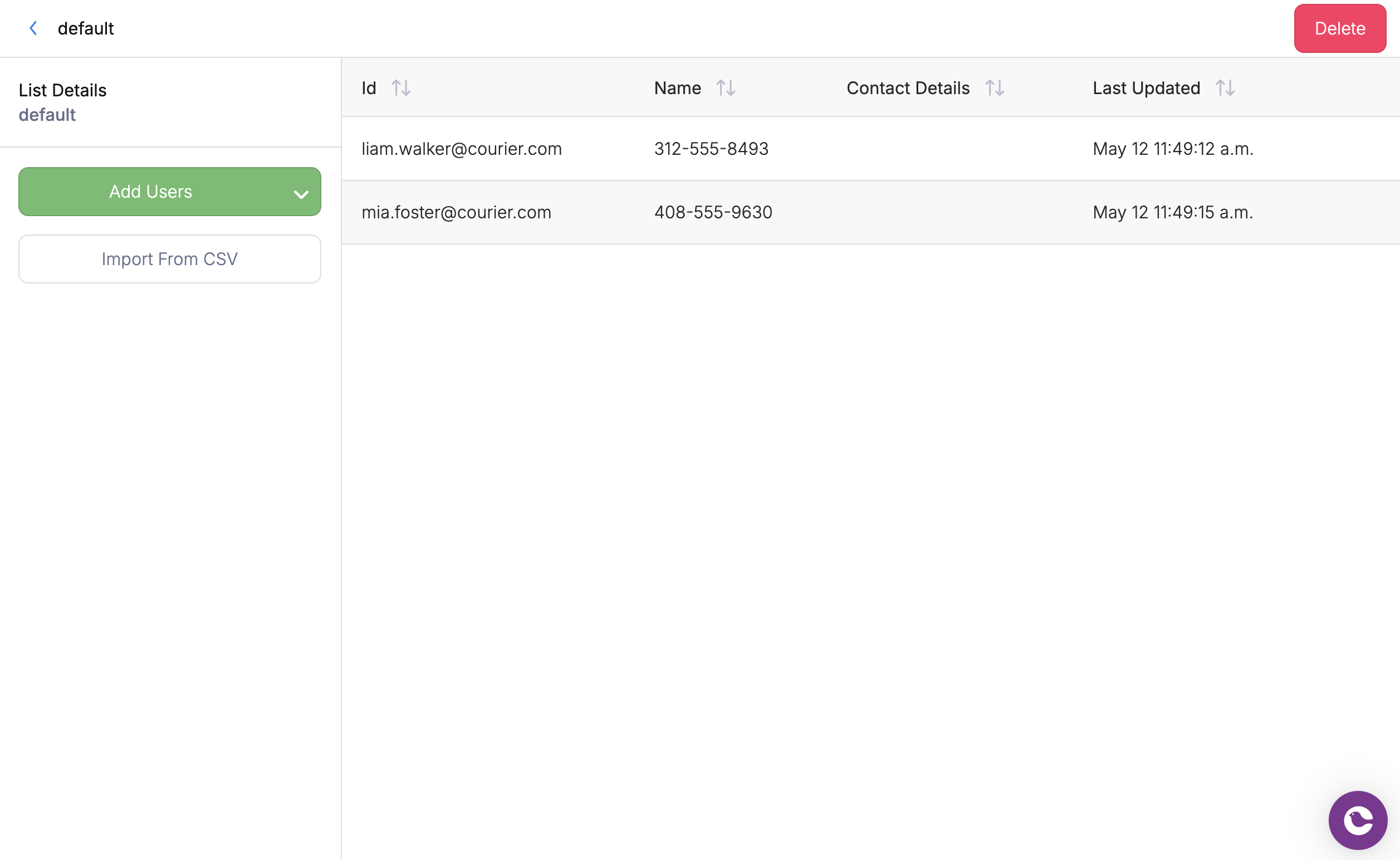Click the purple Courier logo icon
The height and width of the screenshot is (860, 1400).
(1358, 819)
